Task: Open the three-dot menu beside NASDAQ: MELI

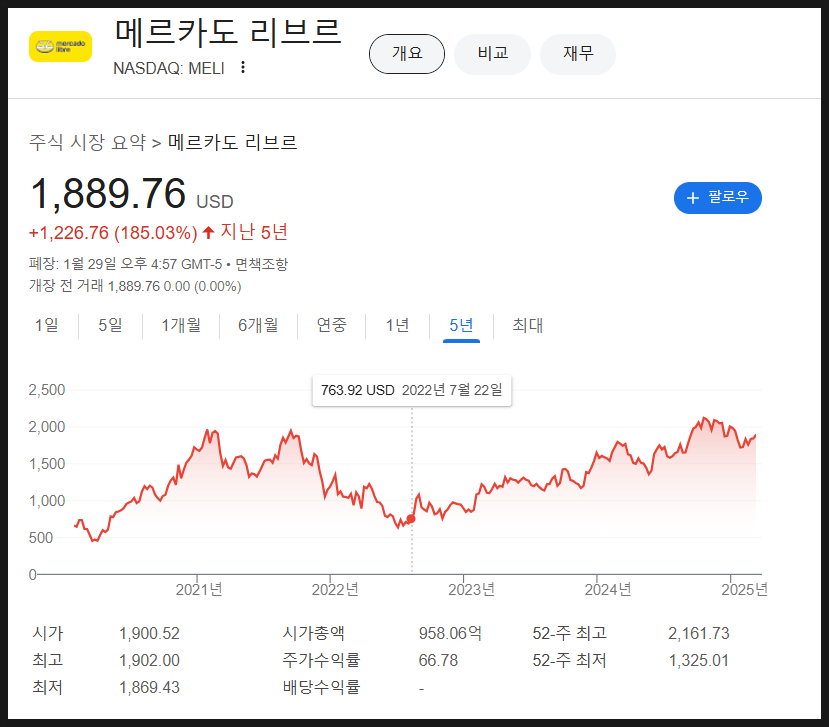Action: 243,67
